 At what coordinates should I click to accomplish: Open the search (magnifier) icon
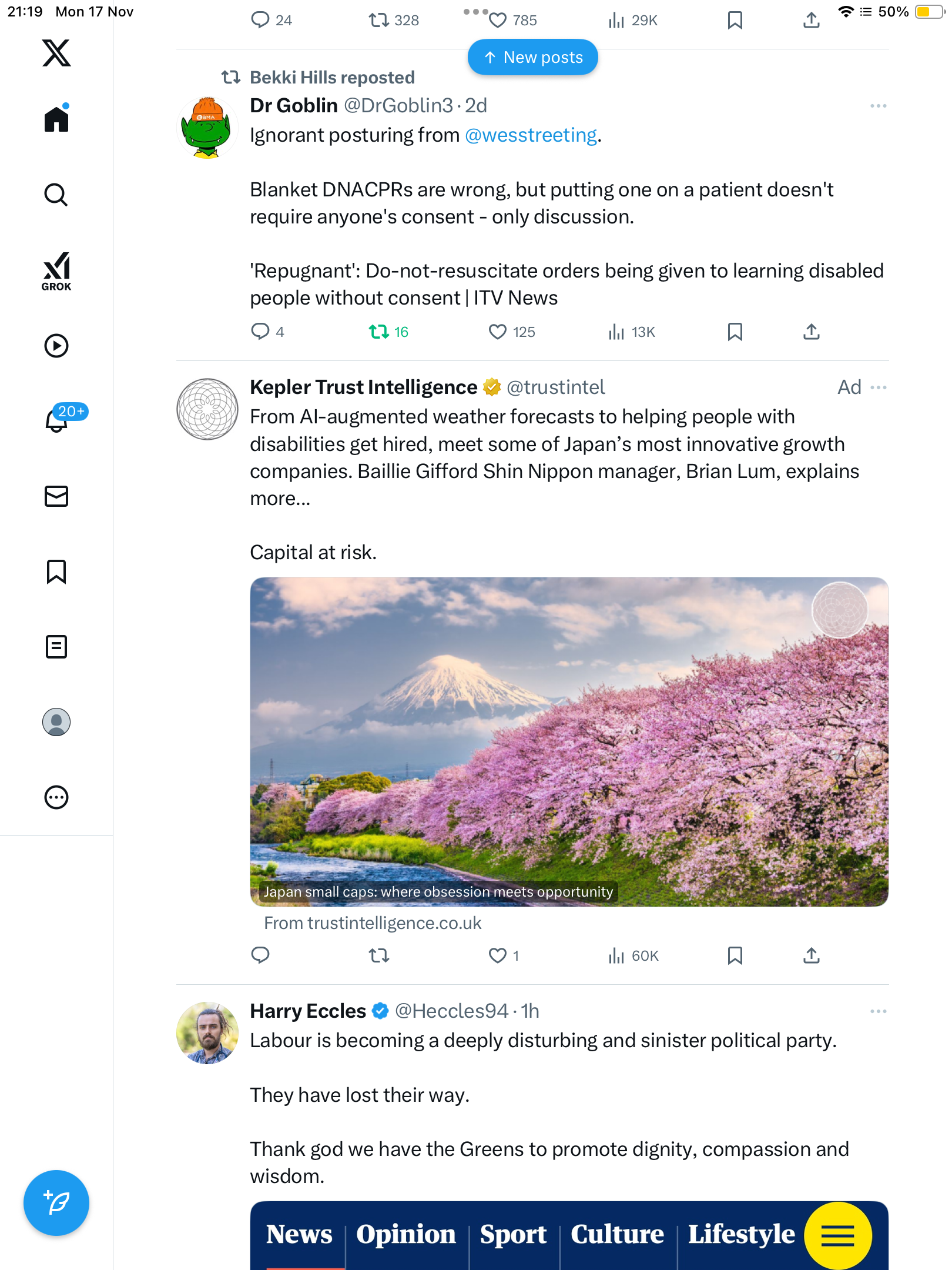[56, 195]
